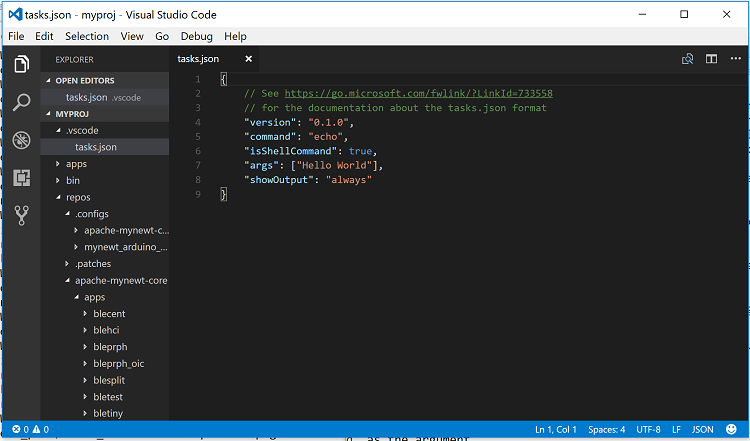Expand the apache-mynewt-c... folder
The image size is (750, 441).
point(76,231)
